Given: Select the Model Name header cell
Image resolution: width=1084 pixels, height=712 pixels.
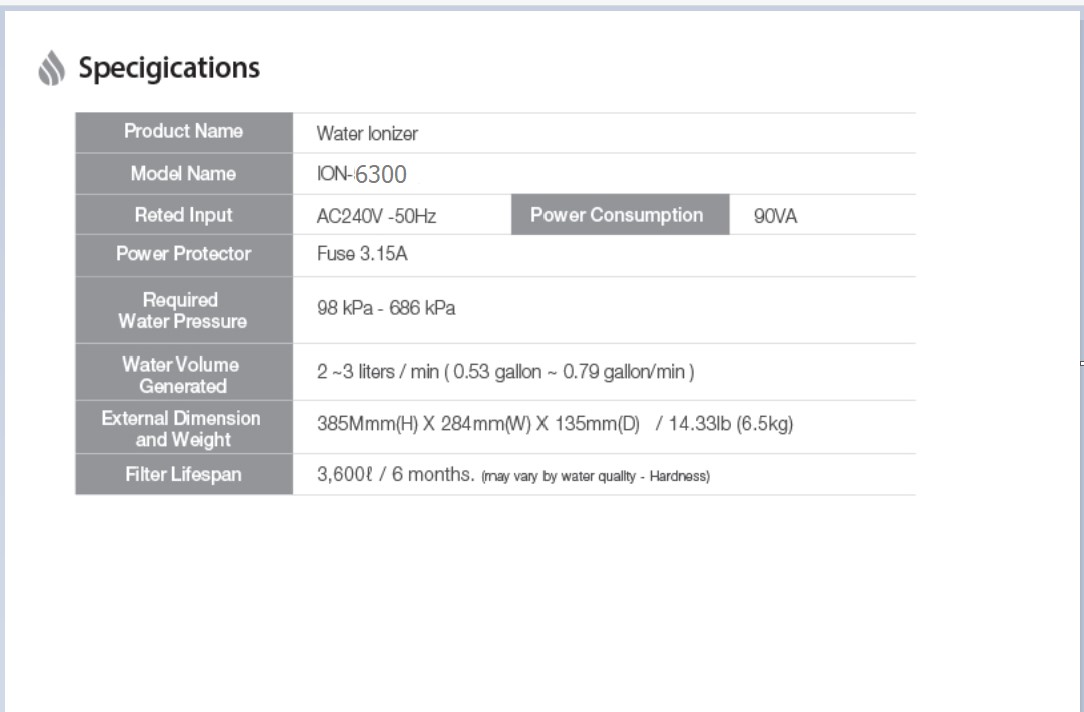Looking at the screenshot, I should click(184, 174).
